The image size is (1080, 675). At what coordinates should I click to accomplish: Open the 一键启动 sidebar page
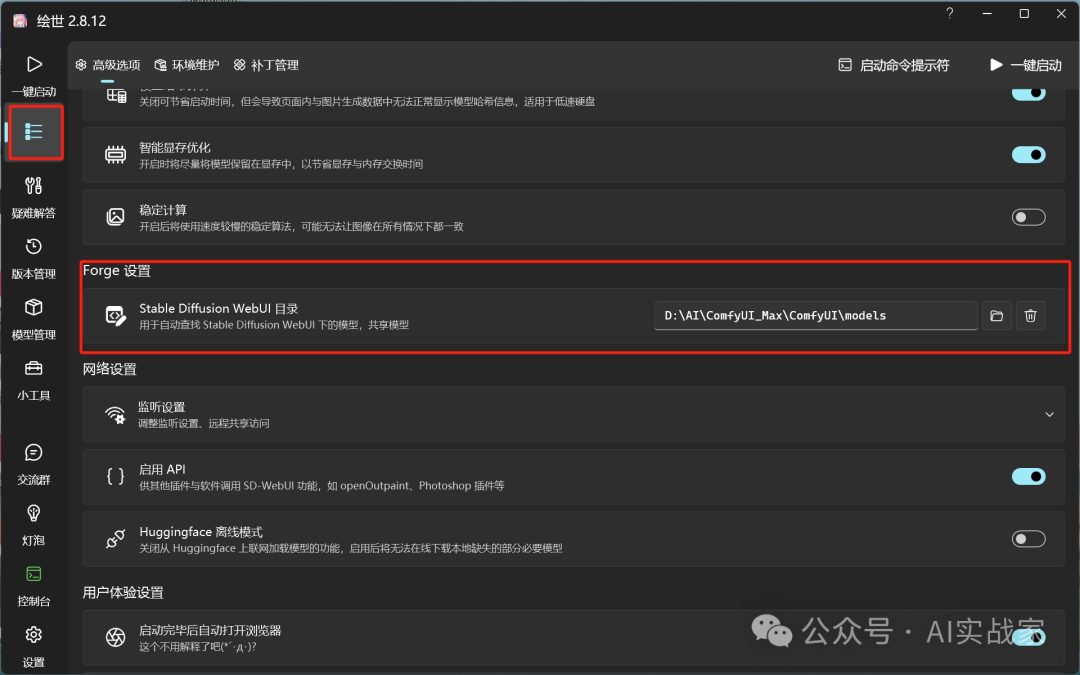(34, 76)
